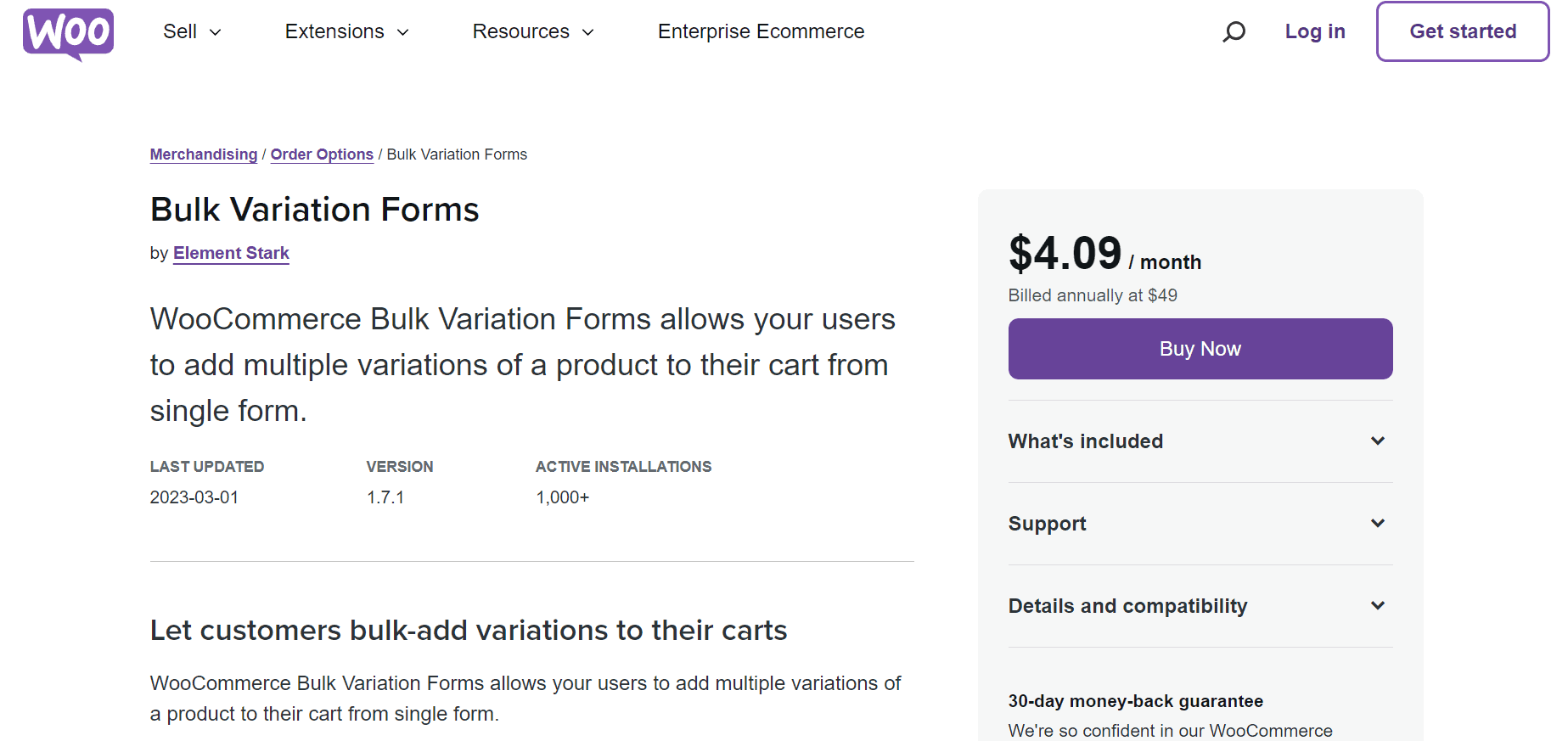The height and width of the screenshot is (741, 1568).
Task: Expand Details and compatibility section
Action: click(x=1200, y=606)
